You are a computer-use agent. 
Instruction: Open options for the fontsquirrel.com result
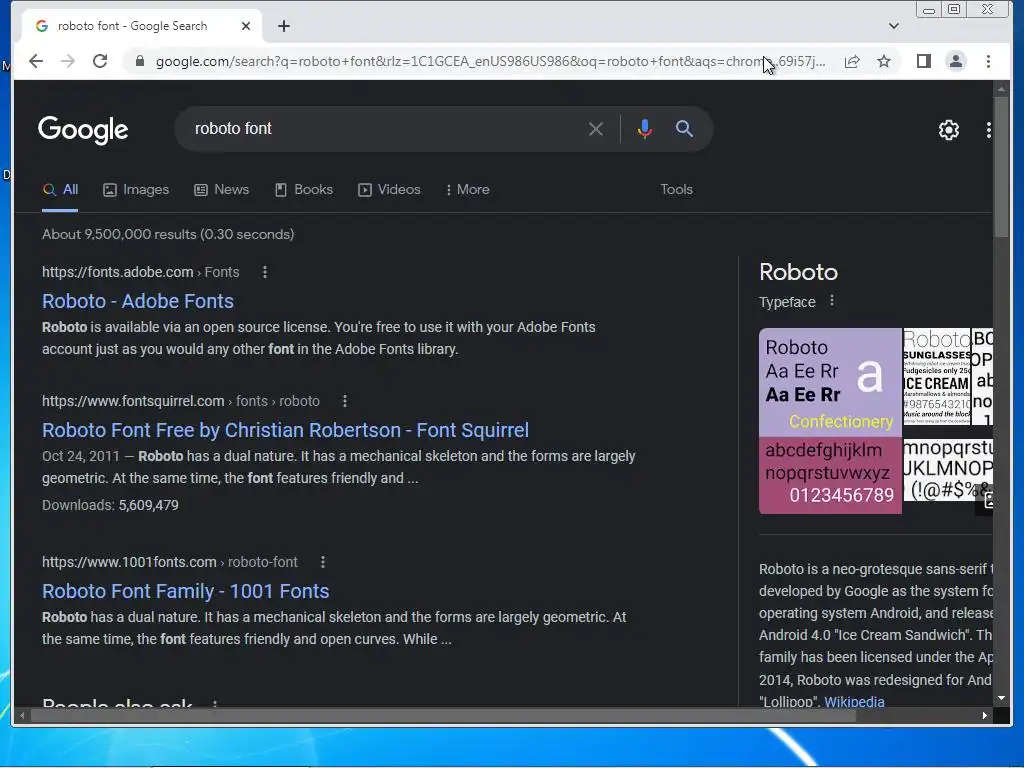pyautogui.click(x=345, y=401)
